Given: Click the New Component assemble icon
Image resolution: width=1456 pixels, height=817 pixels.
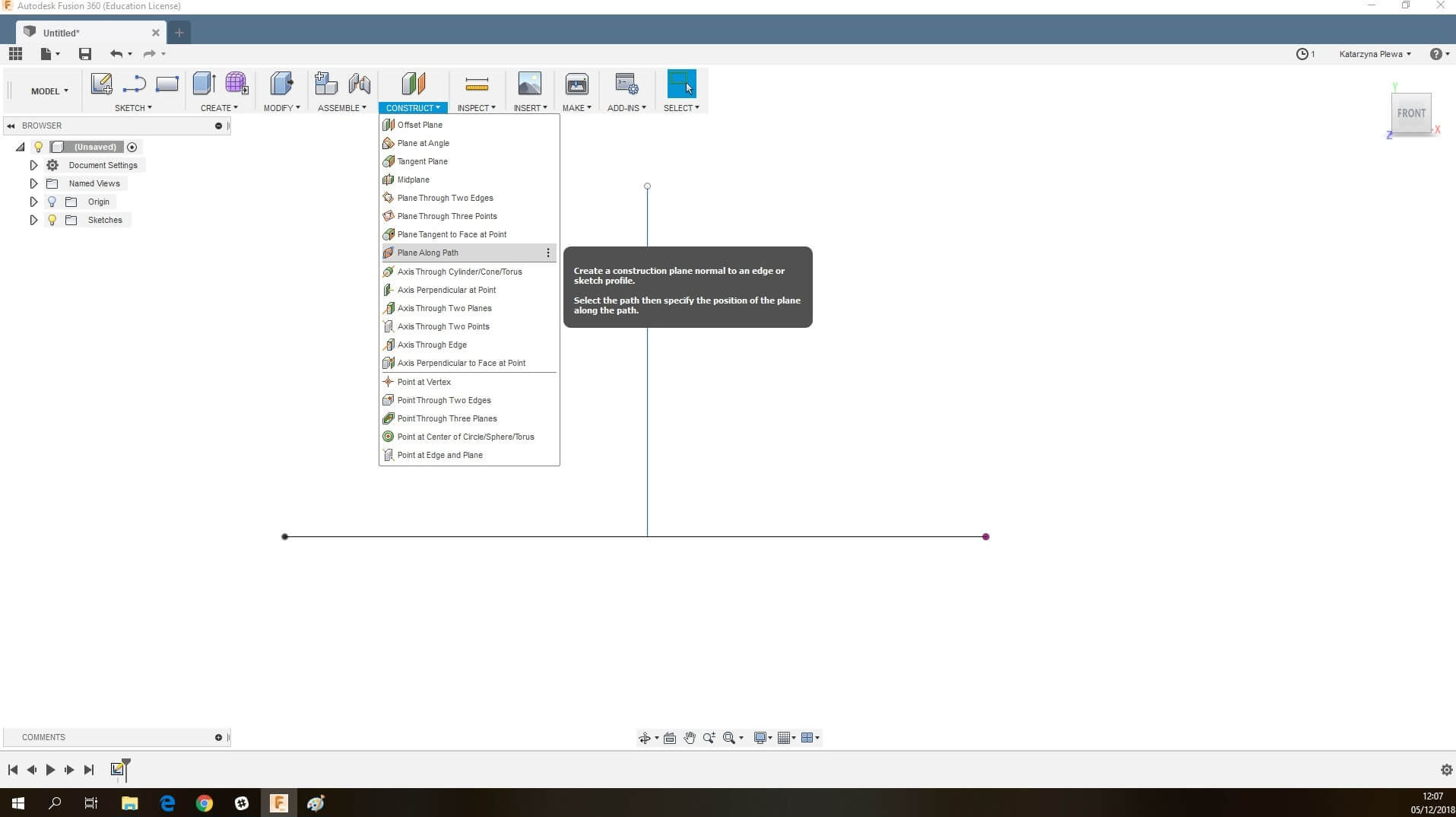Looking at the screenshot, I should [x=326, y=84].
